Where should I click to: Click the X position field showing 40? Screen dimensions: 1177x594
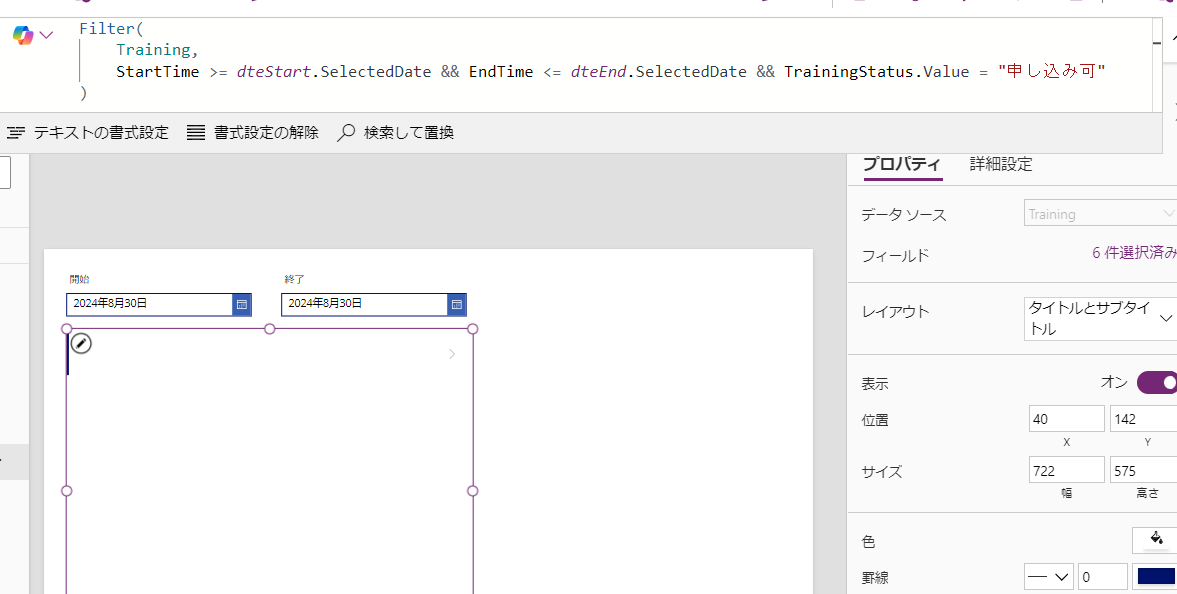pyautogui.click(x=1066, y=419)
